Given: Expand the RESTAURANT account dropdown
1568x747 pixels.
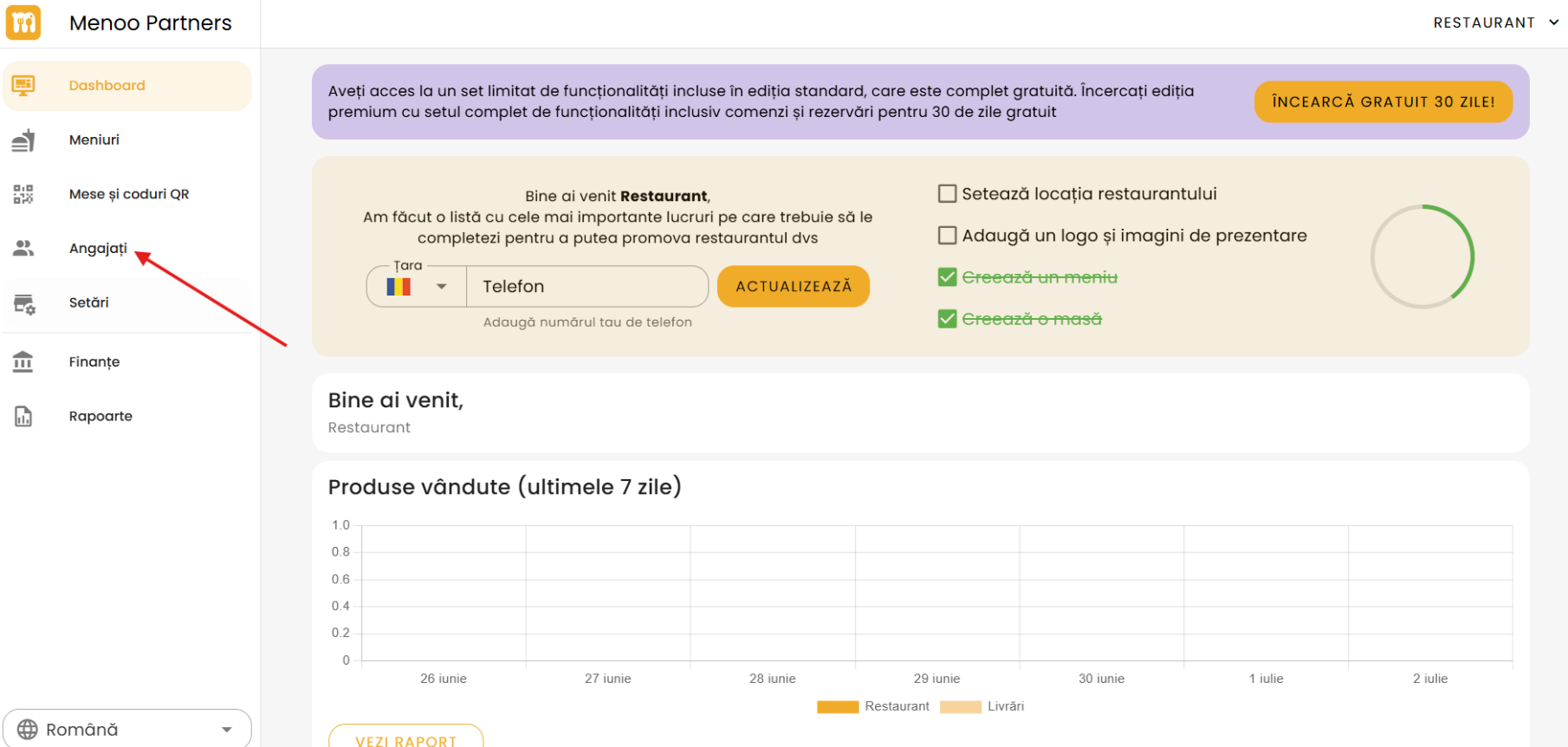Looking at the screenshot, I should 1494,23.
